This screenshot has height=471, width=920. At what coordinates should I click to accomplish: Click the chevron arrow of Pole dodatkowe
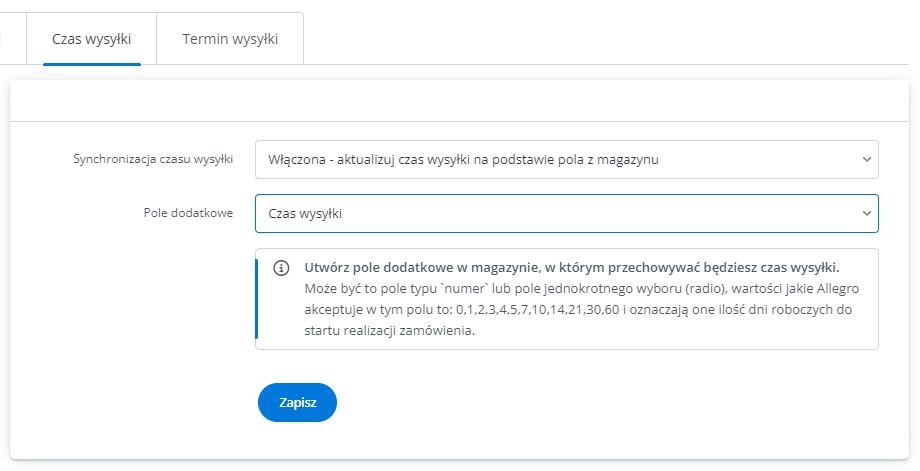point(867,214)
